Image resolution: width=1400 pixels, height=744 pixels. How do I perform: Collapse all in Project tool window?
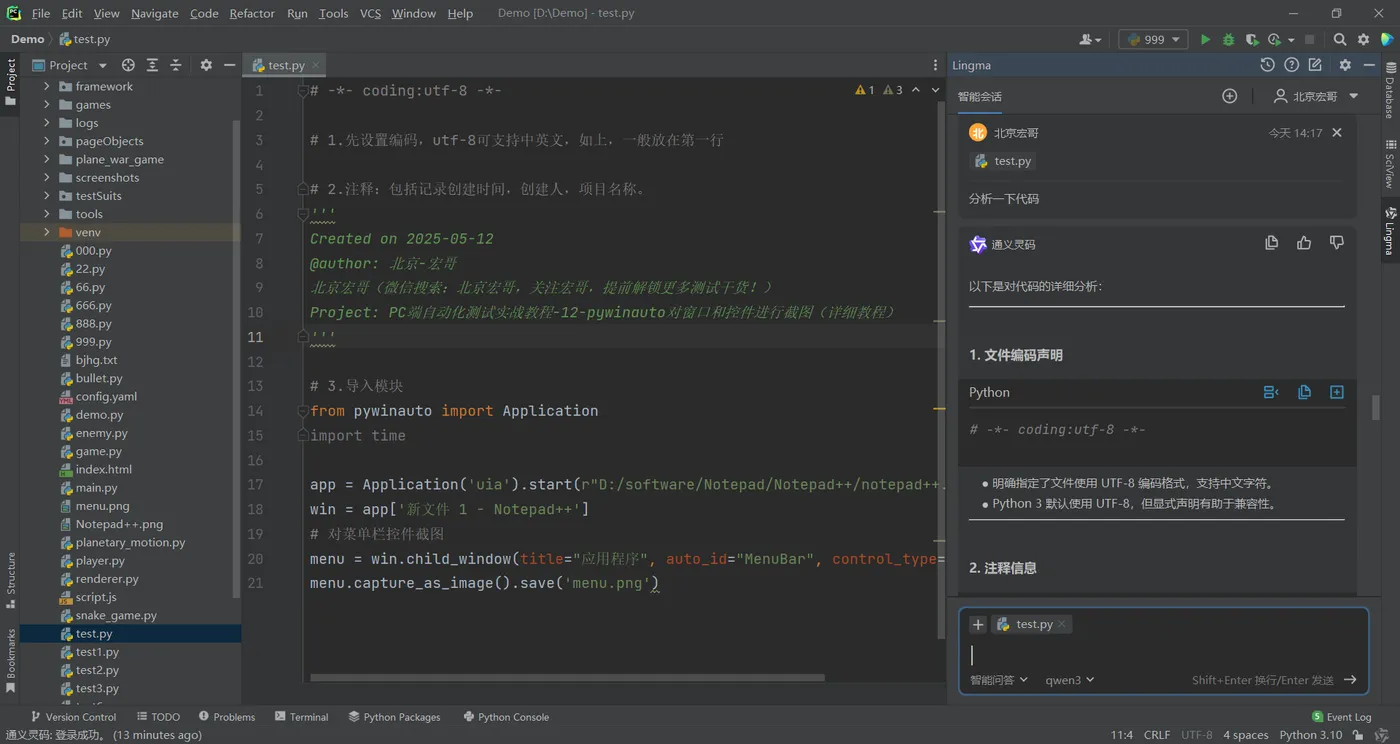176,65
